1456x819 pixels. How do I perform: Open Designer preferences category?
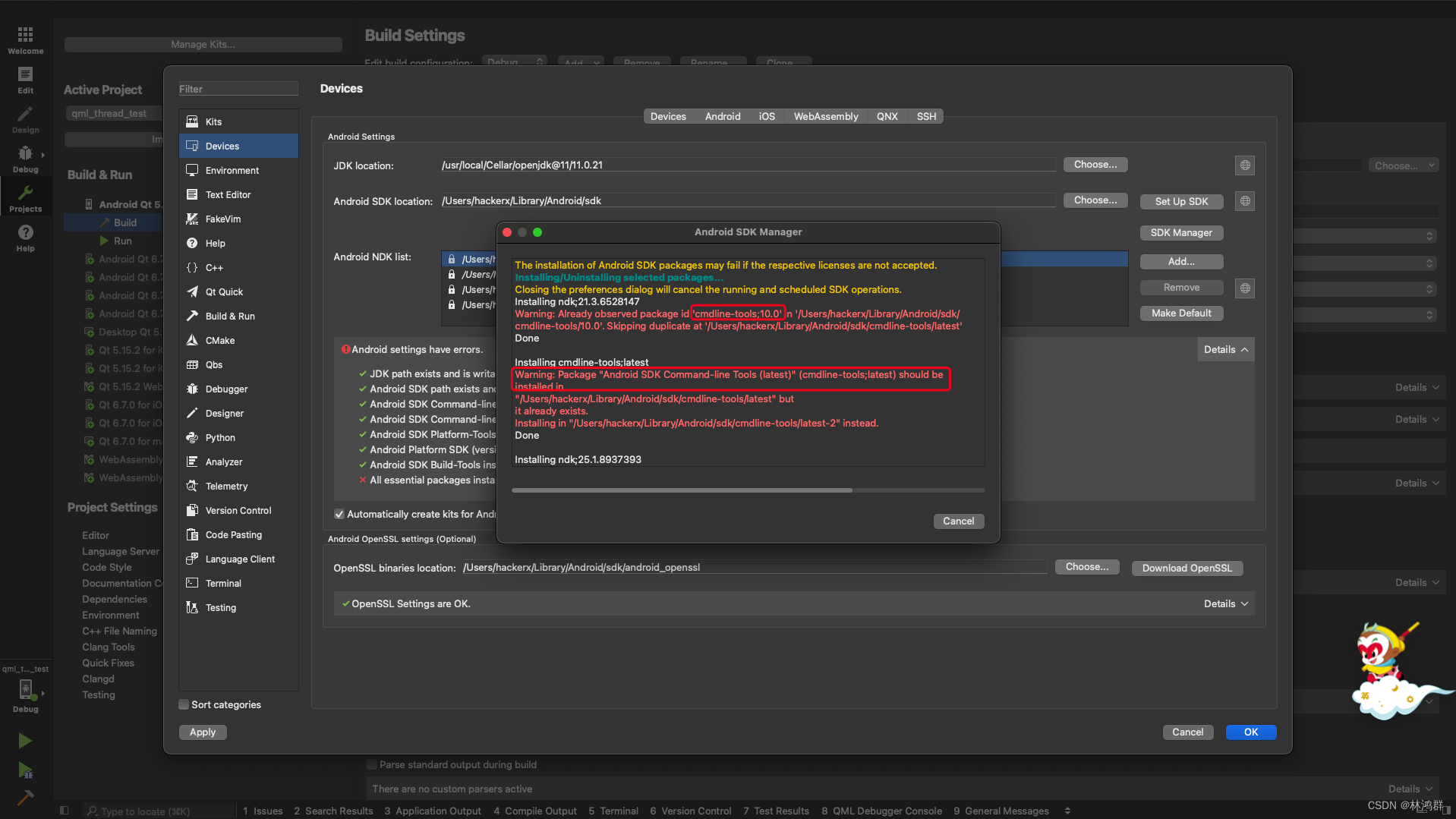point(238,413)
